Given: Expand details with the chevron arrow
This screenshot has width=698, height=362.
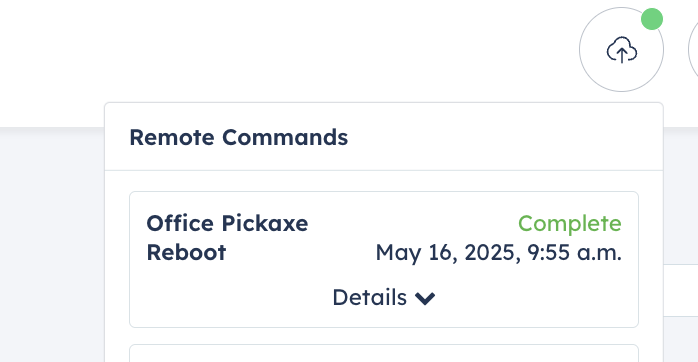Looking at the screenshot, I should coord(425,298).
